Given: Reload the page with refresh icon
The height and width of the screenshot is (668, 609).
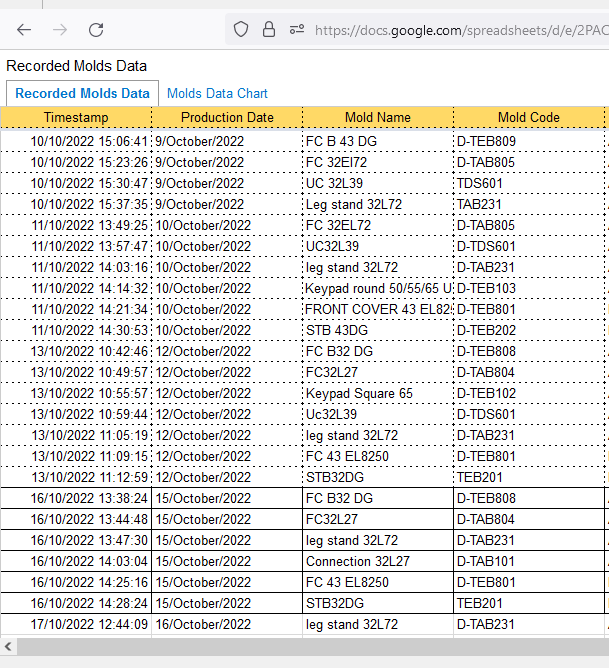Looking at the screenshot, I should click(x=96, y=30).
